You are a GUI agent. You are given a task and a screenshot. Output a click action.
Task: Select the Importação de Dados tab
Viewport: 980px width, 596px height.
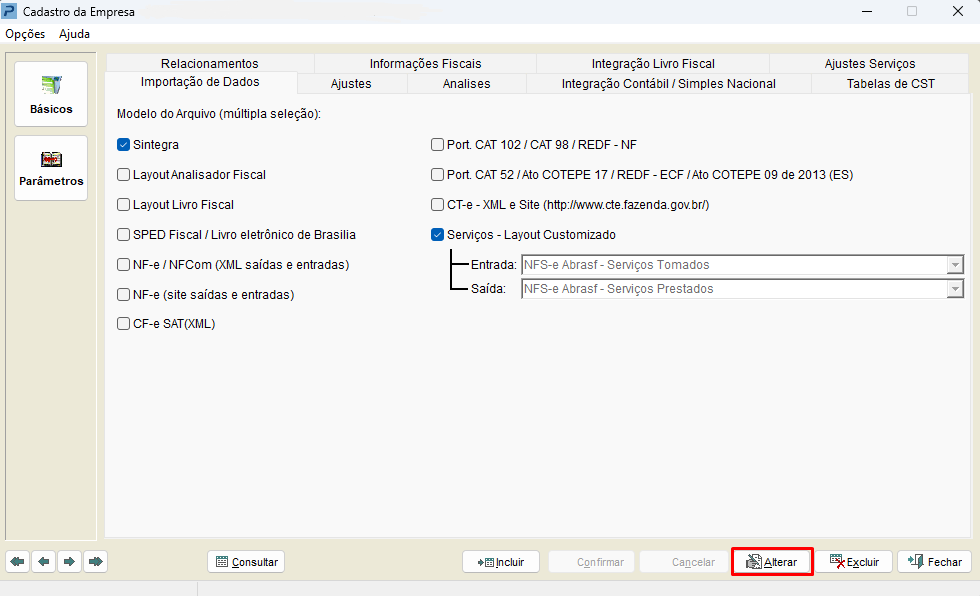pyautogui.click(x=200, y=82)
